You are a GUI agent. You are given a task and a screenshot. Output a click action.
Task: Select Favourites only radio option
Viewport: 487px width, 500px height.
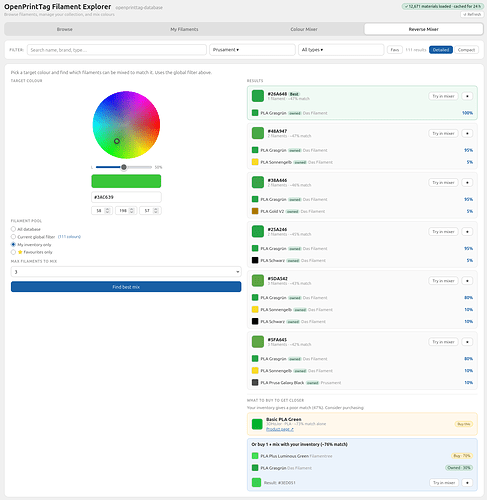click(13, 252)
